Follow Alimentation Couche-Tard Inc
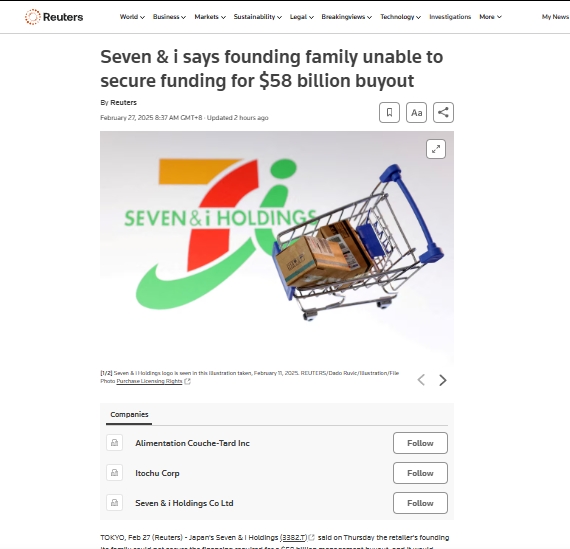570x549 pixels. [420, 443]
